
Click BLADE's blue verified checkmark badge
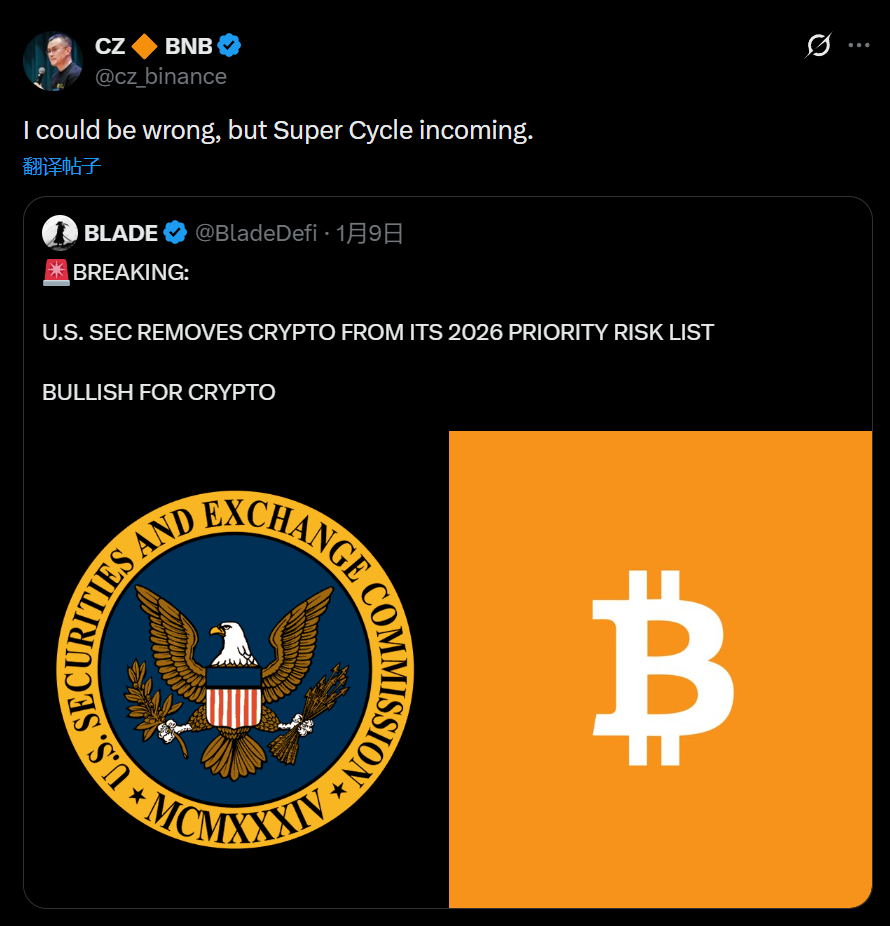pos(175,233)
